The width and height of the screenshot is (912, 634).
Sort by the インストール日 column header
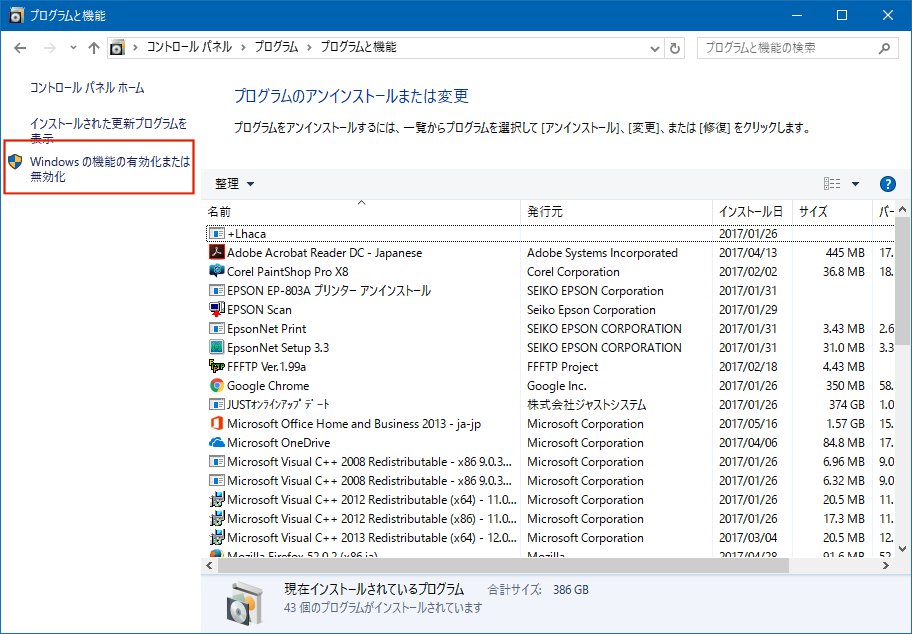coord(753,212)
